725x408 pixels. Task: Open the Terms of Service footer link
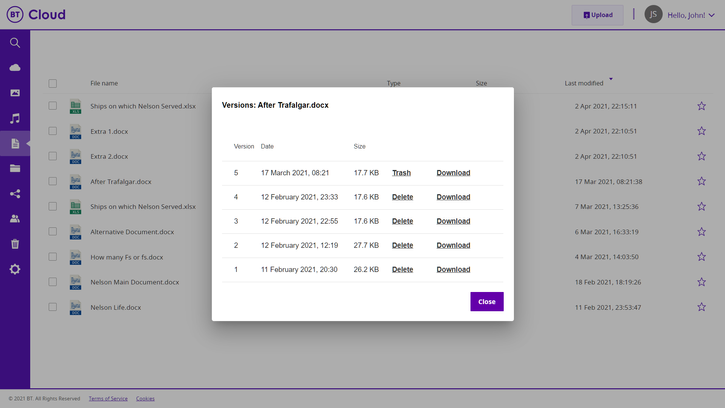108,398
